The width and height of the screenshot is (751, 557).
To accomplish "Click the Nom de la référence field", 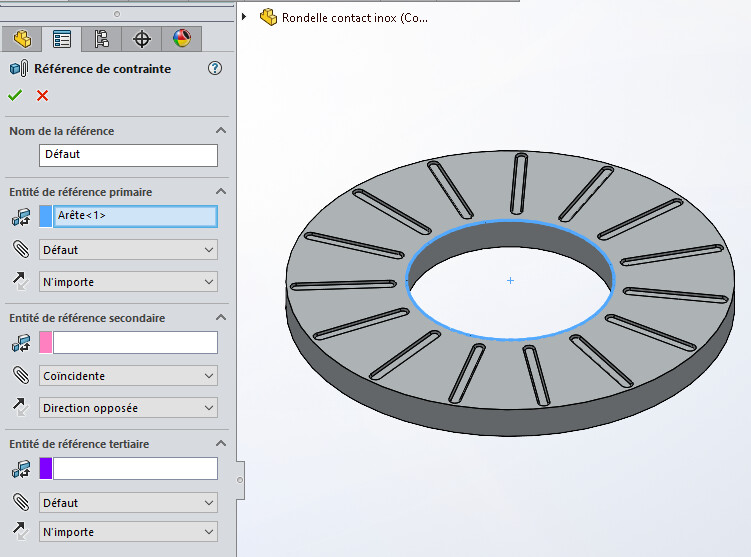I will coord(128,155).
